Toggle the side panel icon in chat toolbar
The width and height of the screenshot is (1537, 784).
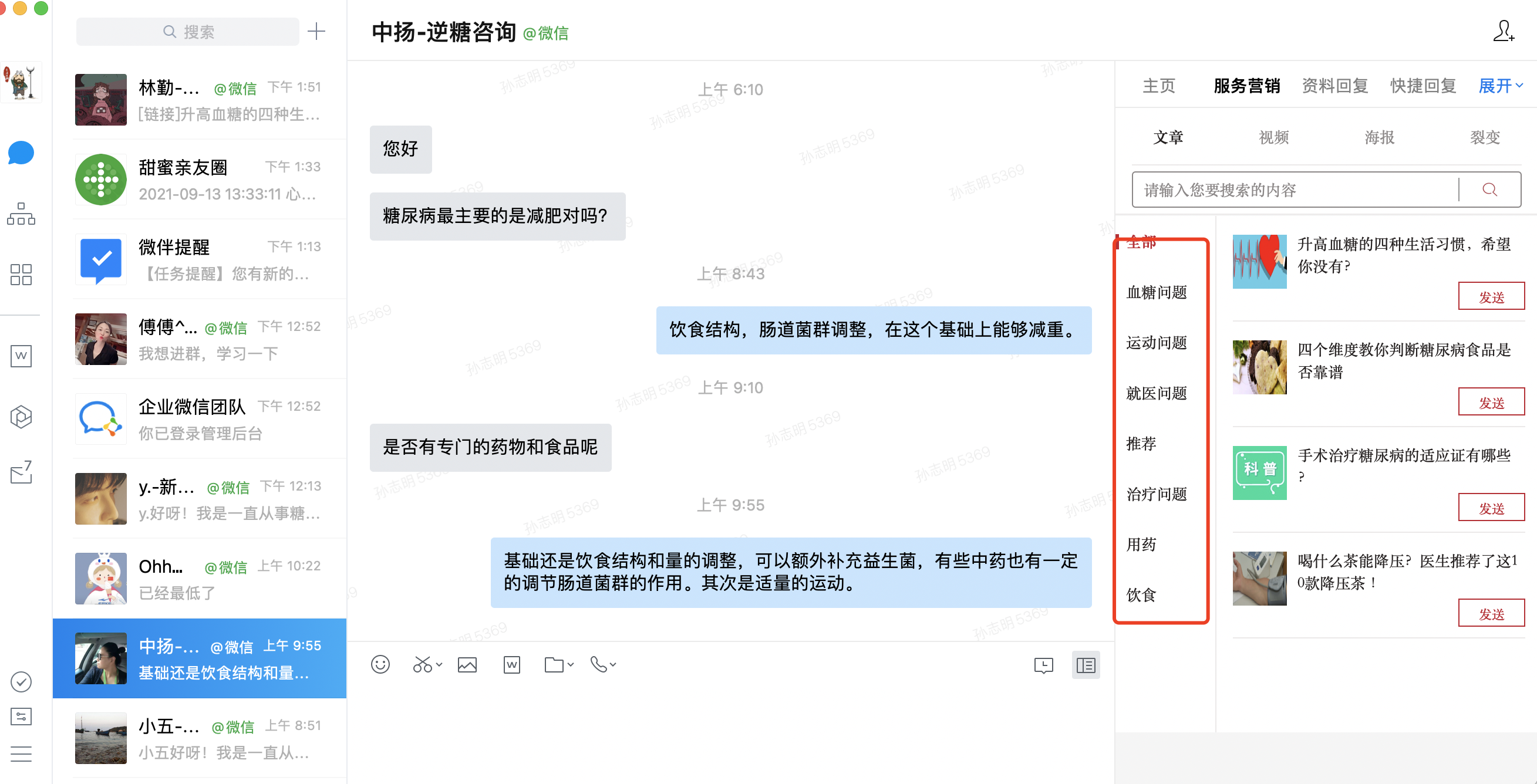pyautogui.click(x=1086, y=665)
